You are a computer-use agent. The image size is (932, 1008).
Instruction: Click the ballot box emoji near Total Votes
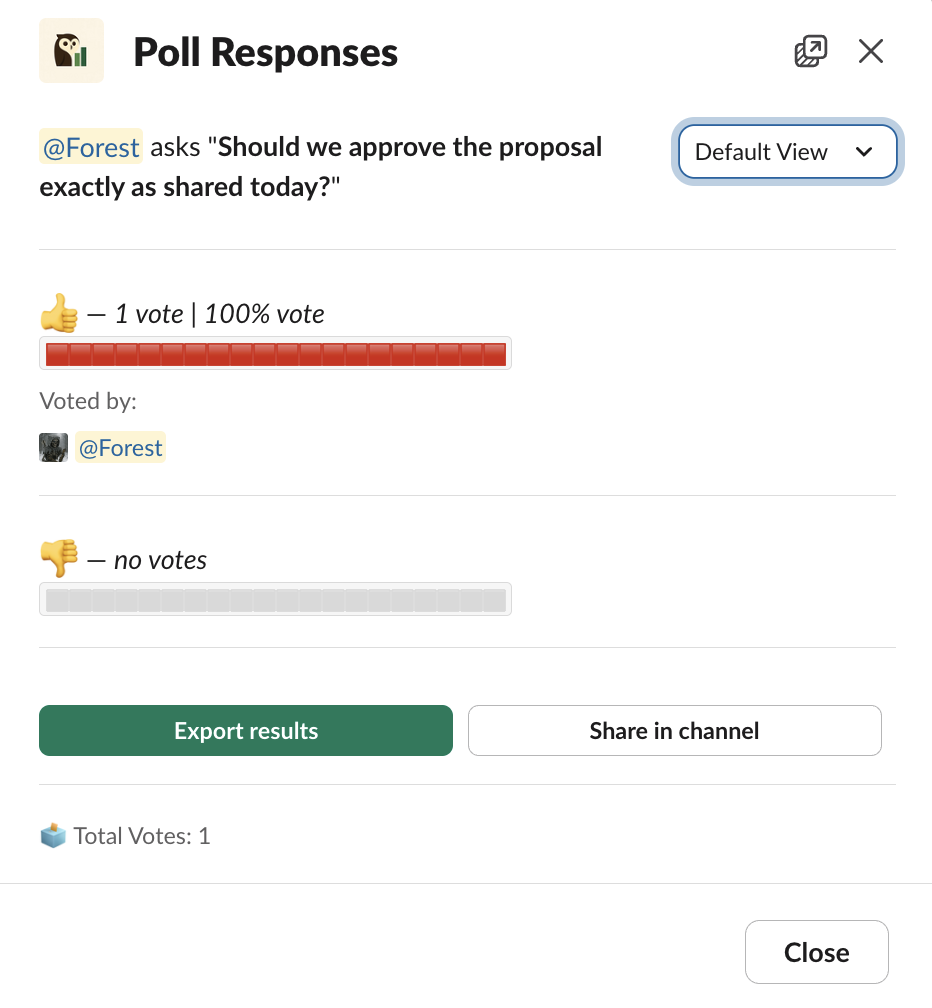[53, 835]
